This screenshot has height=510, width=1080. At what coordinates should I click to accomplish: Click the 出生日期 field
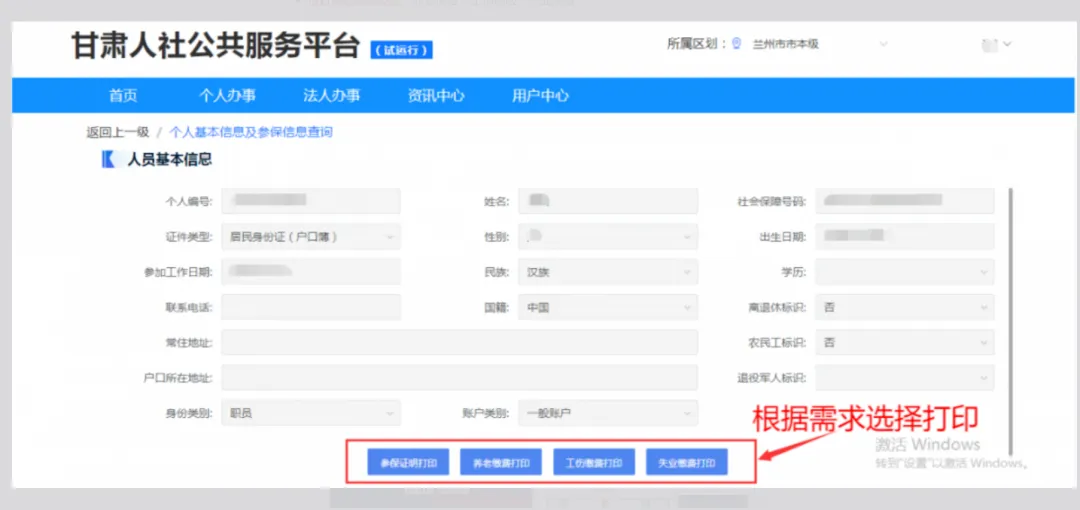(x=904, y=237)
